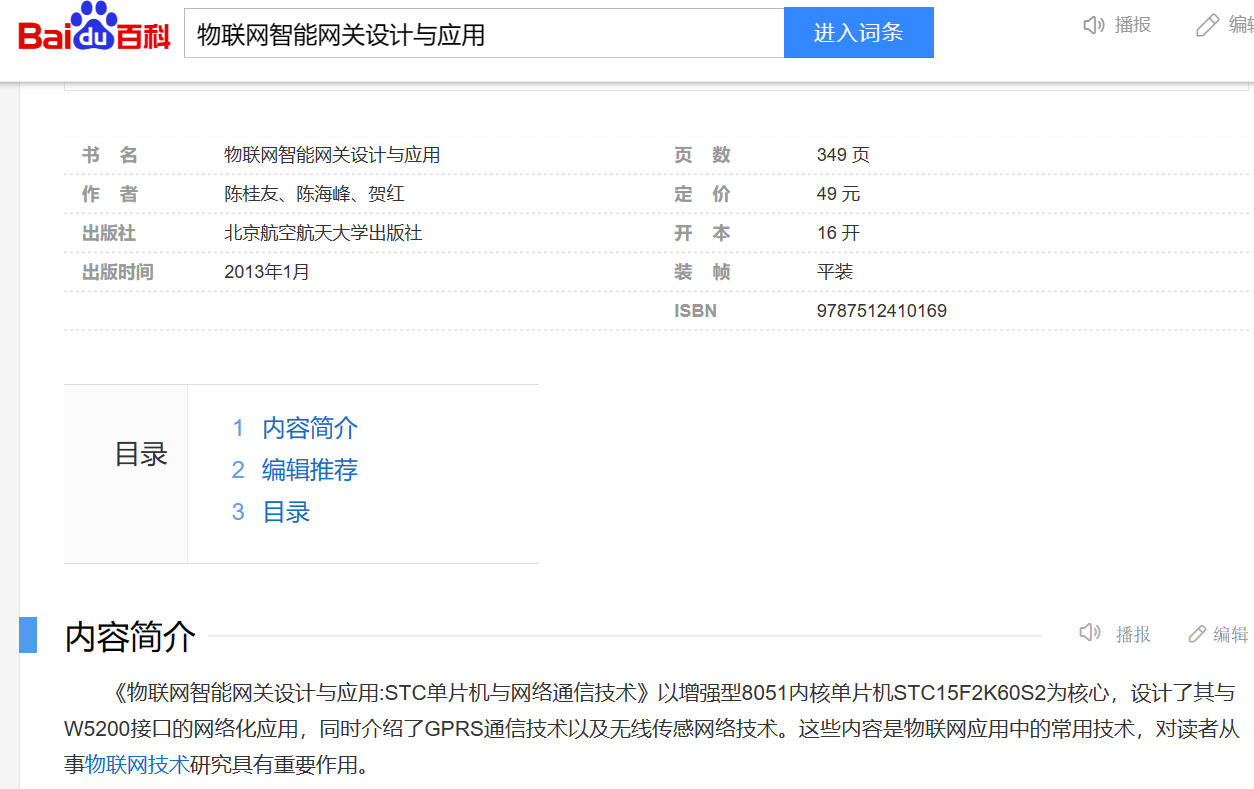Play audio using 内容简介 section speaker icon
The height and width of the screenshot is (789, 1254).
tap(1090, 633)
